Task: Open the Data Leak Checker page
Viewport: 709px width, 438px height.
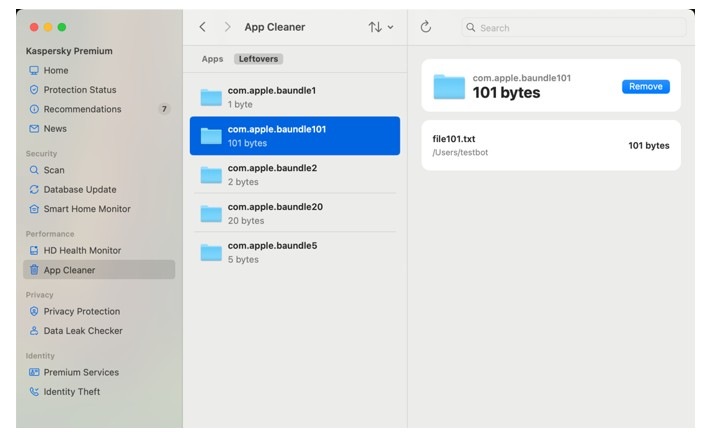Action: [x=83, y=331]
